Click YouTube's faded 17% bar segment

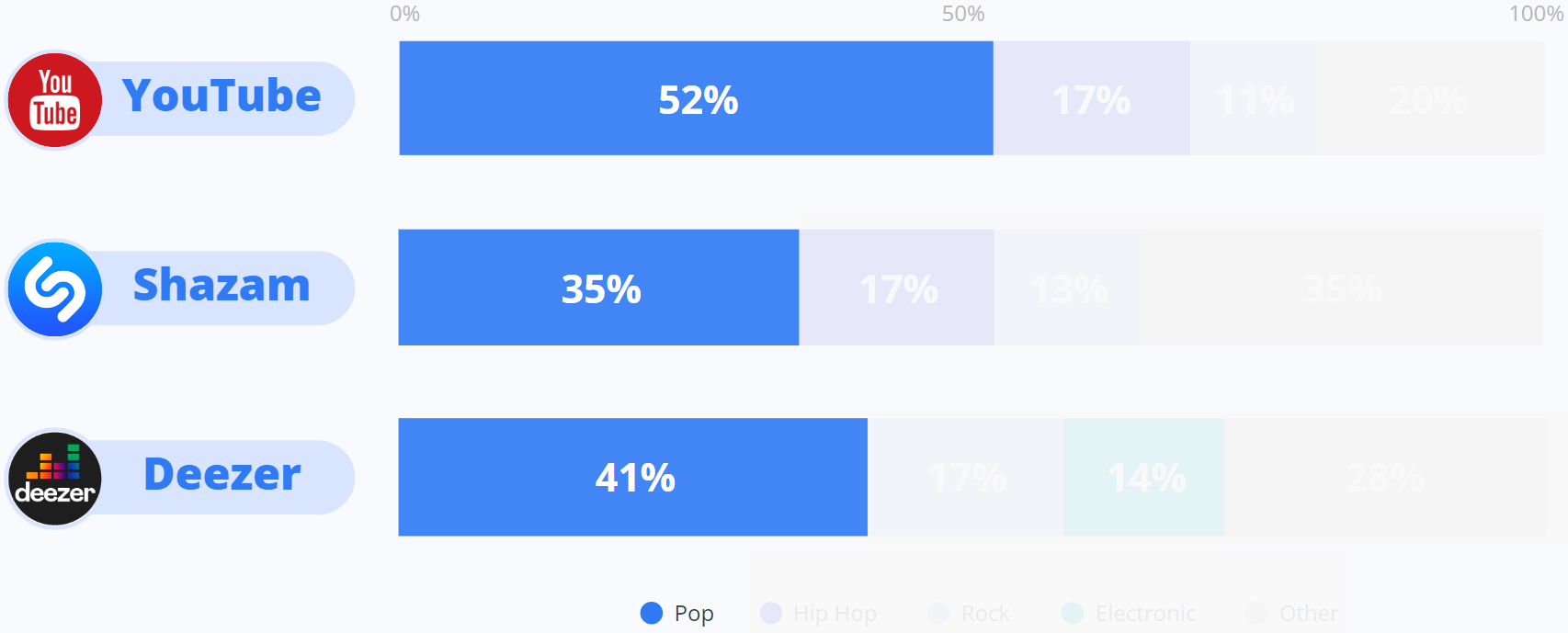tap(1091, 98)
